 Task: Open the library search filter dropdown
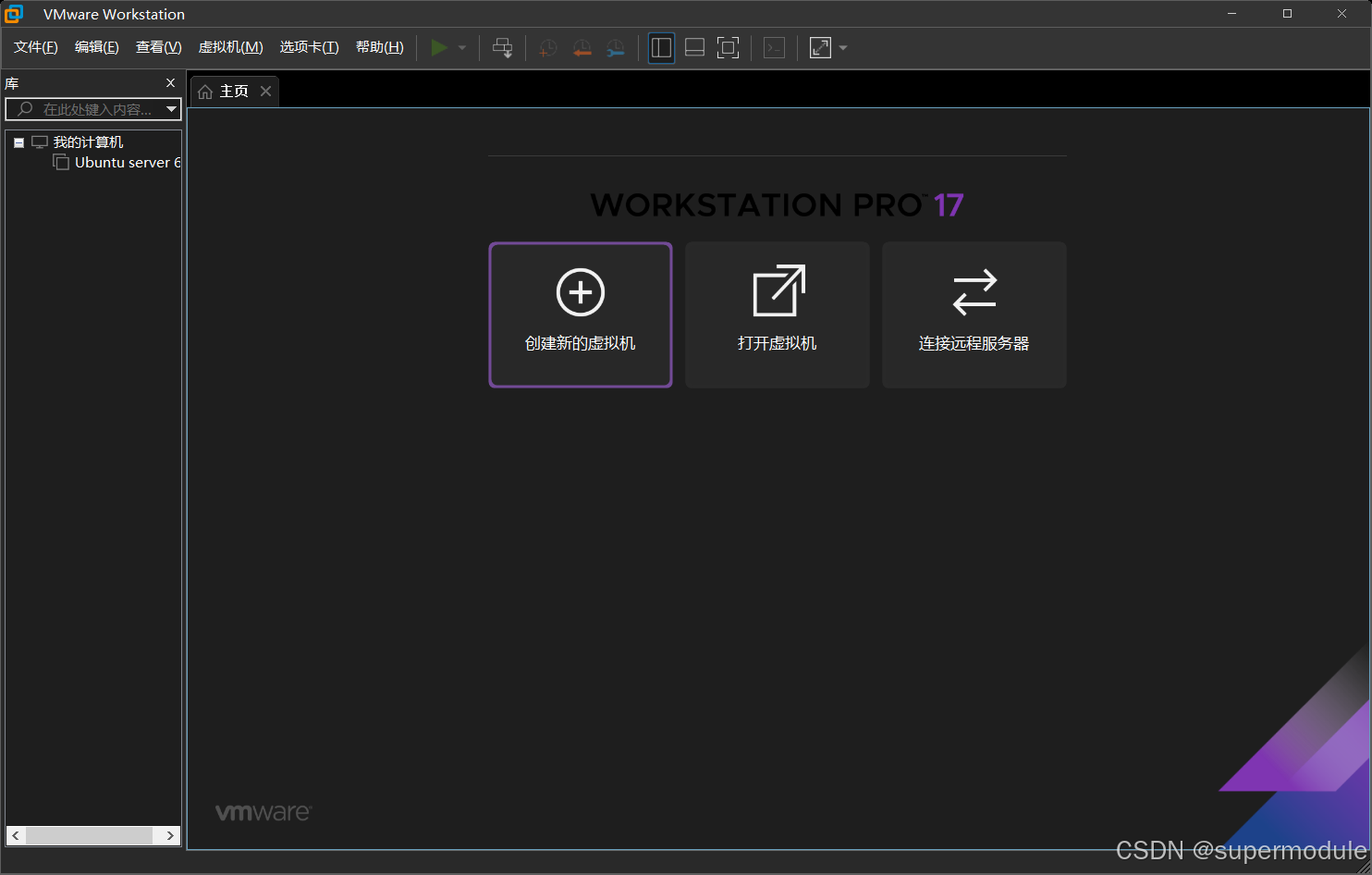coord(172,109)
